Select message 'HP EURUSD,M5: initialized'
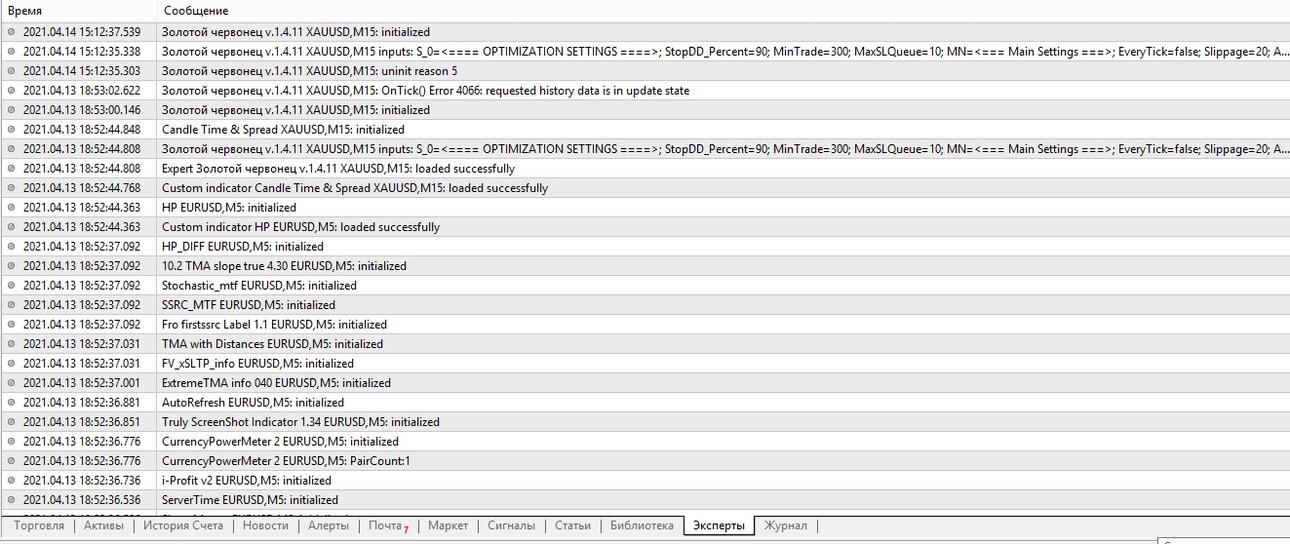This screenshot has width=1290, height=544. coord(229,207)
